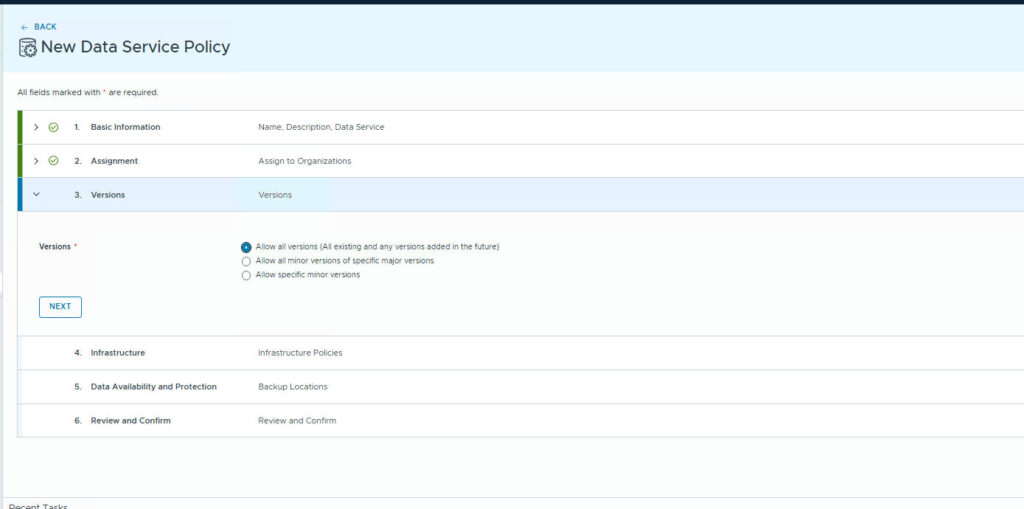Collapse the Versions step chevron
Viewport: 1024px width, 509px height.
(36, 195)
